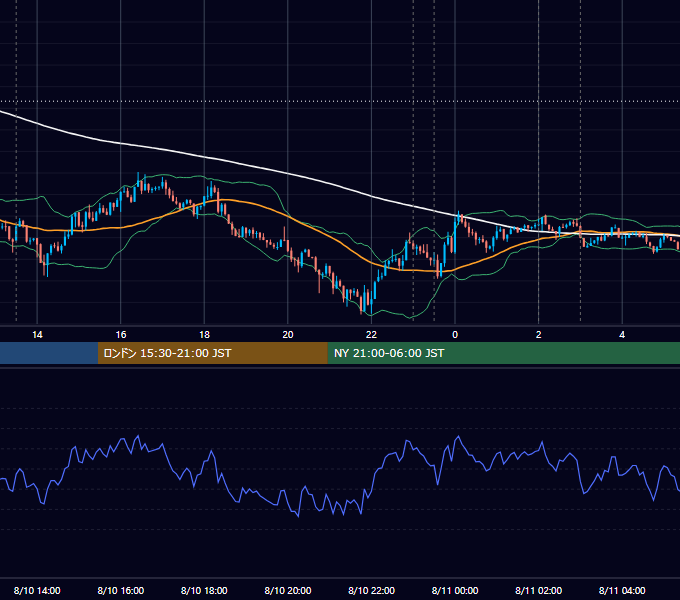
Task: Click the London 15:30-21:00 JST session bar
Action: [x=212, y=353]
